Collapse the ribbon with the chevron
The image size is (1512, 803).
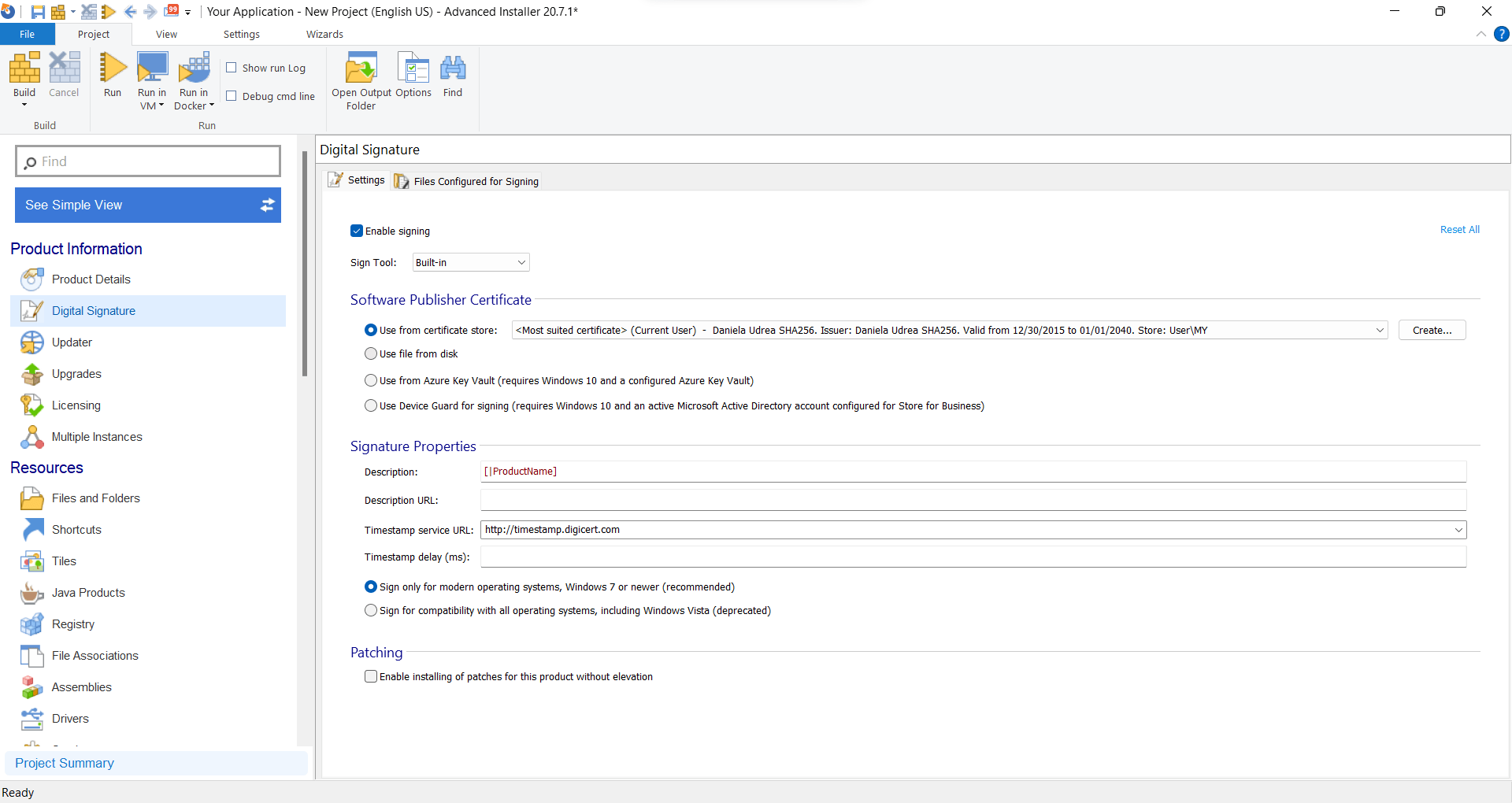[1481, 34]
